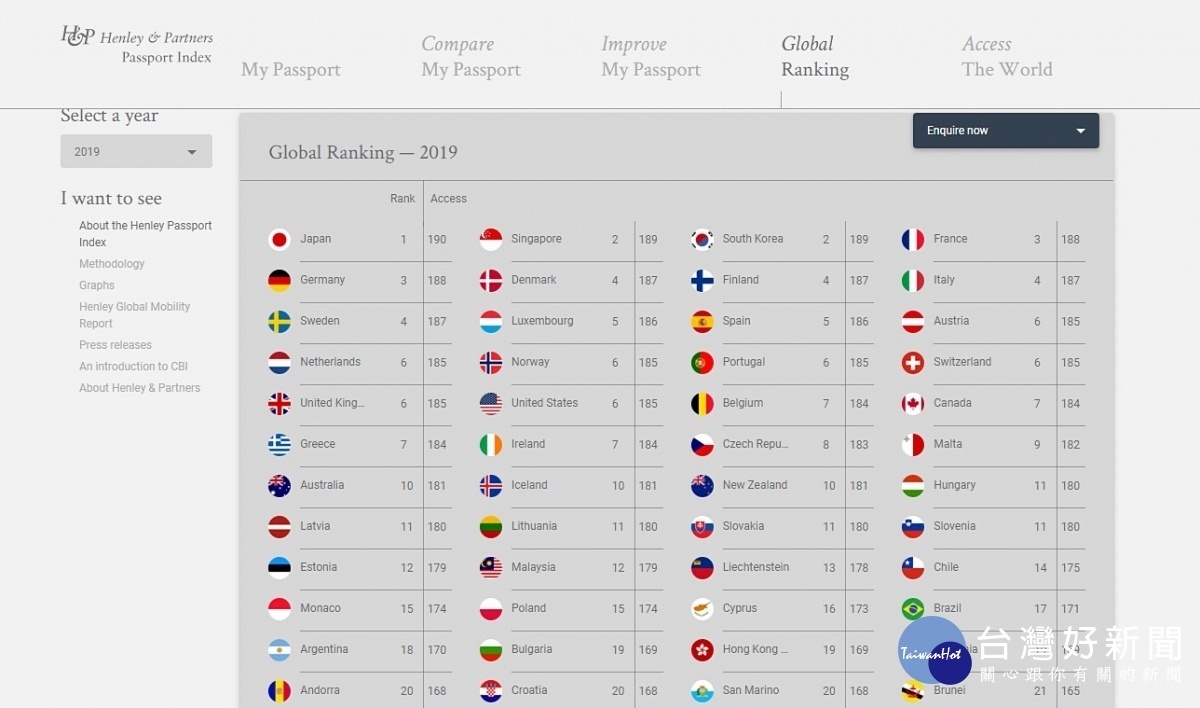
Task: Select the United States flag icon
Action: pos(491,404)
